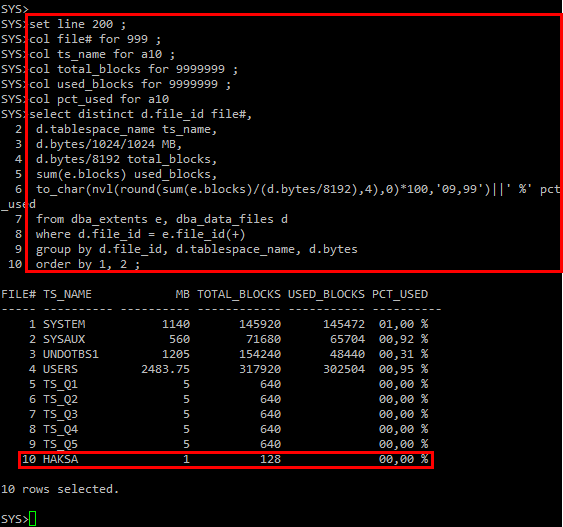Click the PCT_USED column header
The height and width of the screenshot is (527, 563).
pyautogui.click(x=400, y=294)
